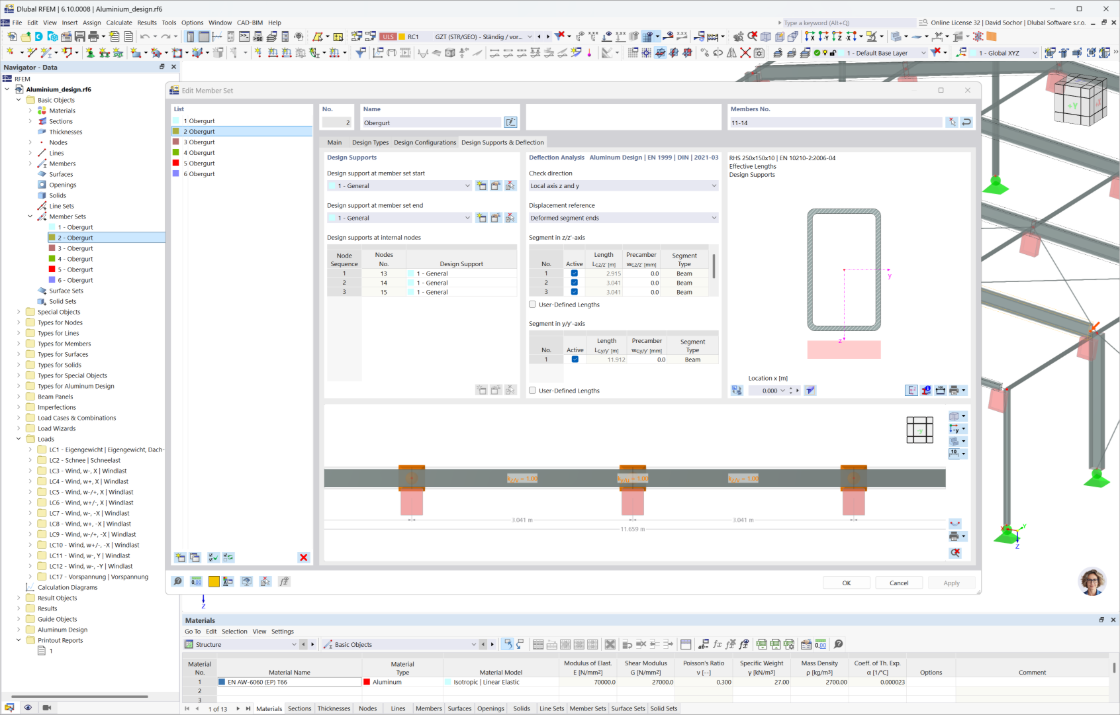This screenshot has height=715, width=1120.
Task: Create new design support for member set start
Action: tap(481, 186)
